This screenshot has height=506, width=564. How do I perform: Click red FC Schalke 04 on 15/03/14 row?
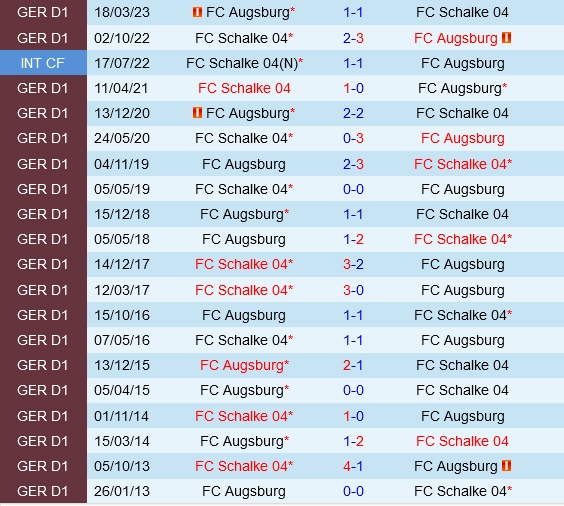462,441
